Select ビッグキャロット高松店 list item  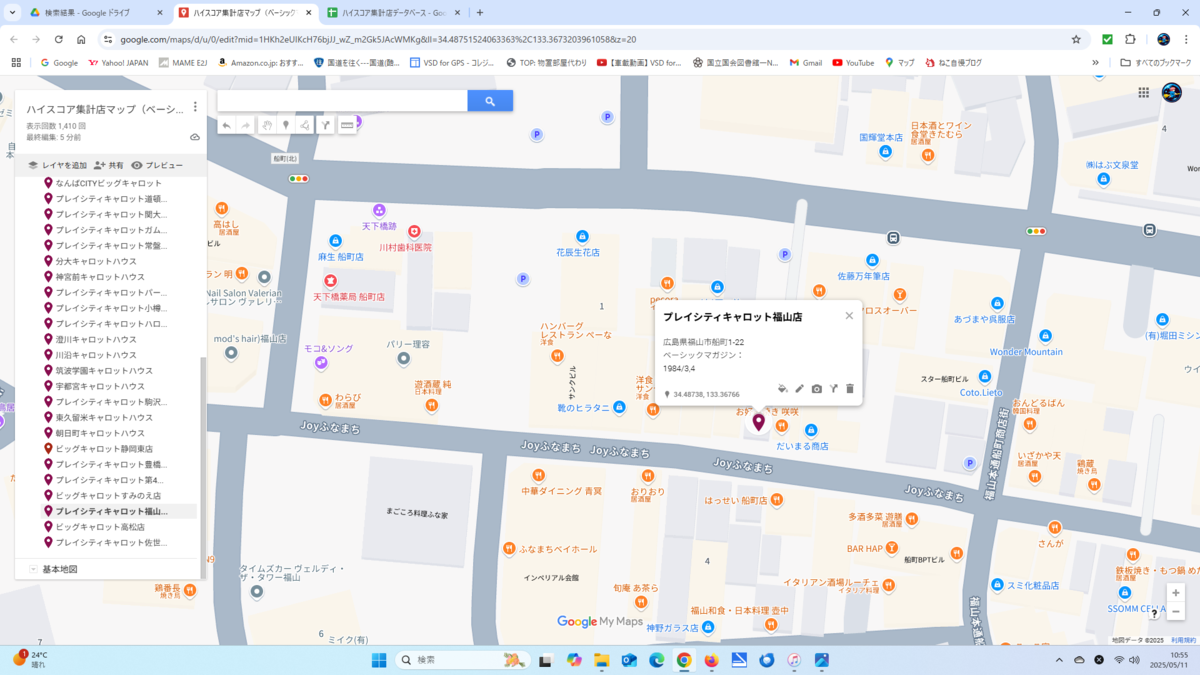pyautogui.click(x=100, y=527)
